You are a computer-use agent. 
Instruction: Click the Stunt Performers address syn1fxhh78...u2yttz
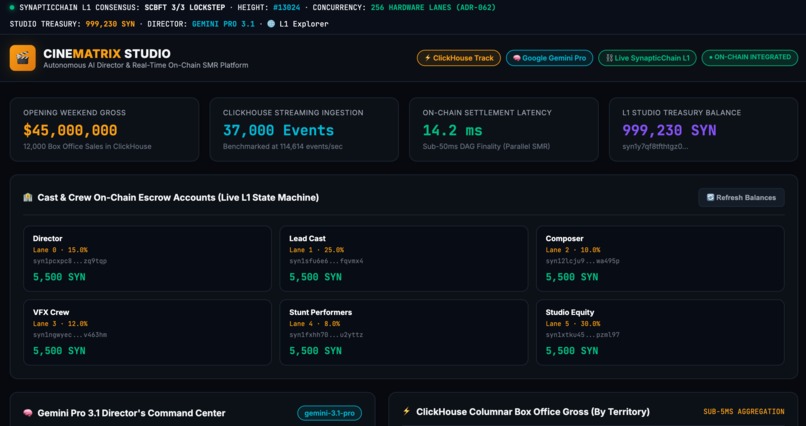click(326, 335)
